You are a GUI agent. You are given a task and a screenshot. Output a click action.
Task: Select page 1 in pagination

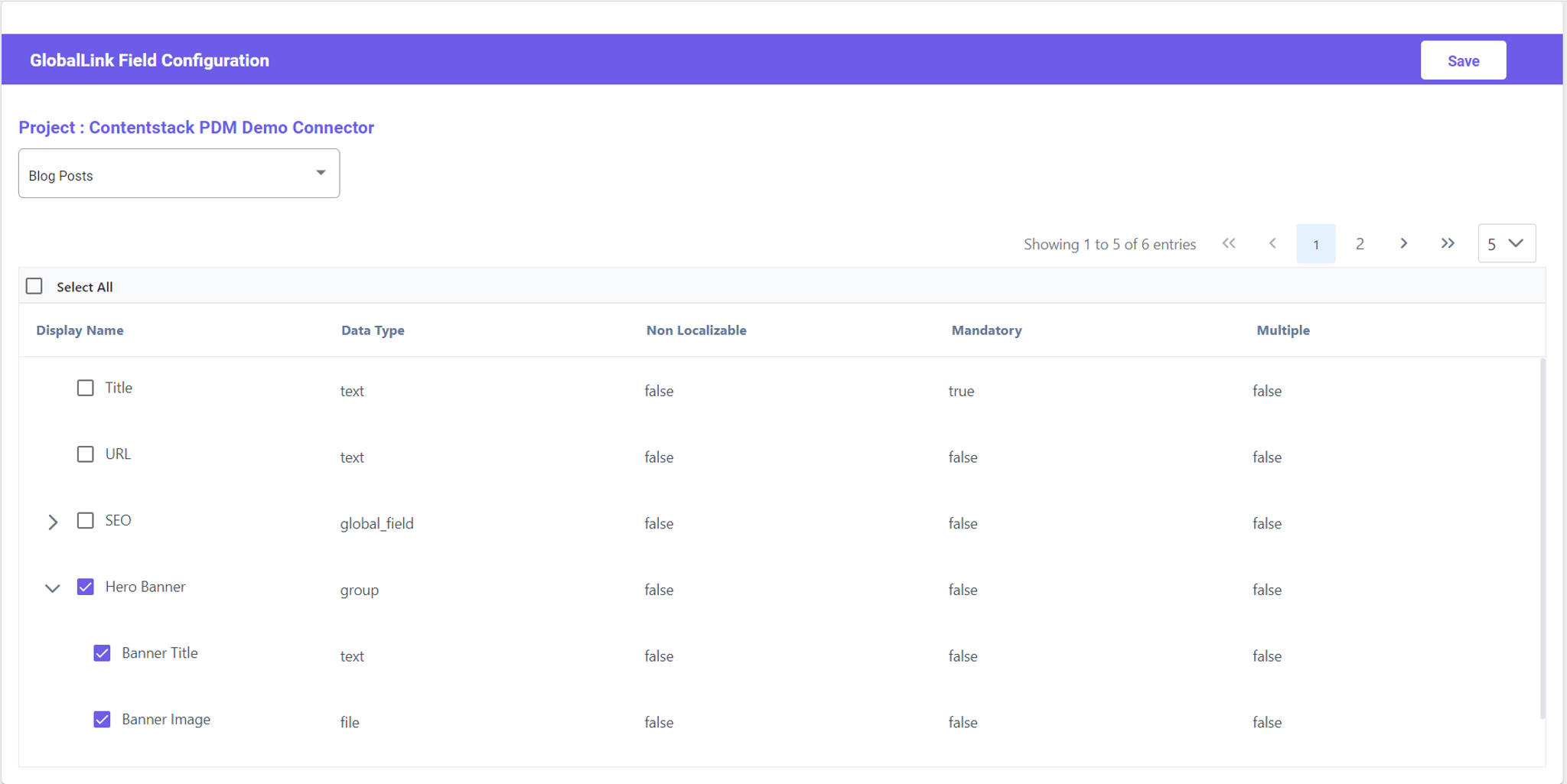1316,243
